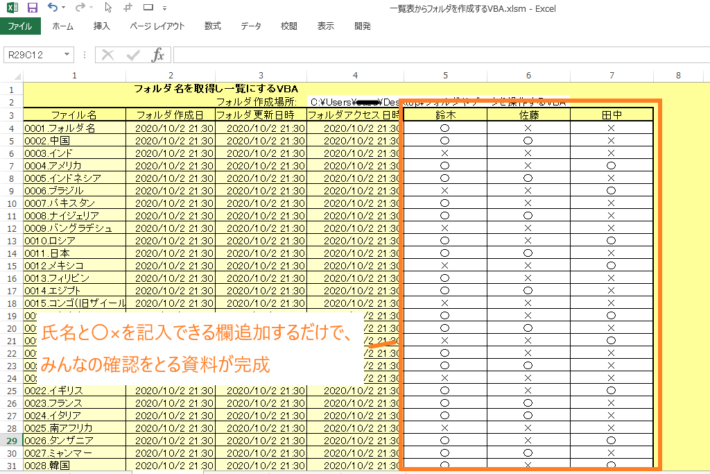Click the title cell フォルダ名を取得し一覧にするVBA
Image resolution: width=710 pixels, height=474 pixels.
coord(216,89)
